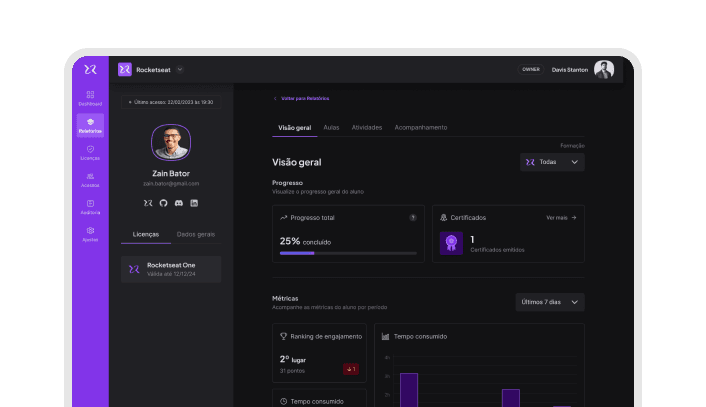
Task: Open the Dashboard sidebar item
Action: coord(90,98)
